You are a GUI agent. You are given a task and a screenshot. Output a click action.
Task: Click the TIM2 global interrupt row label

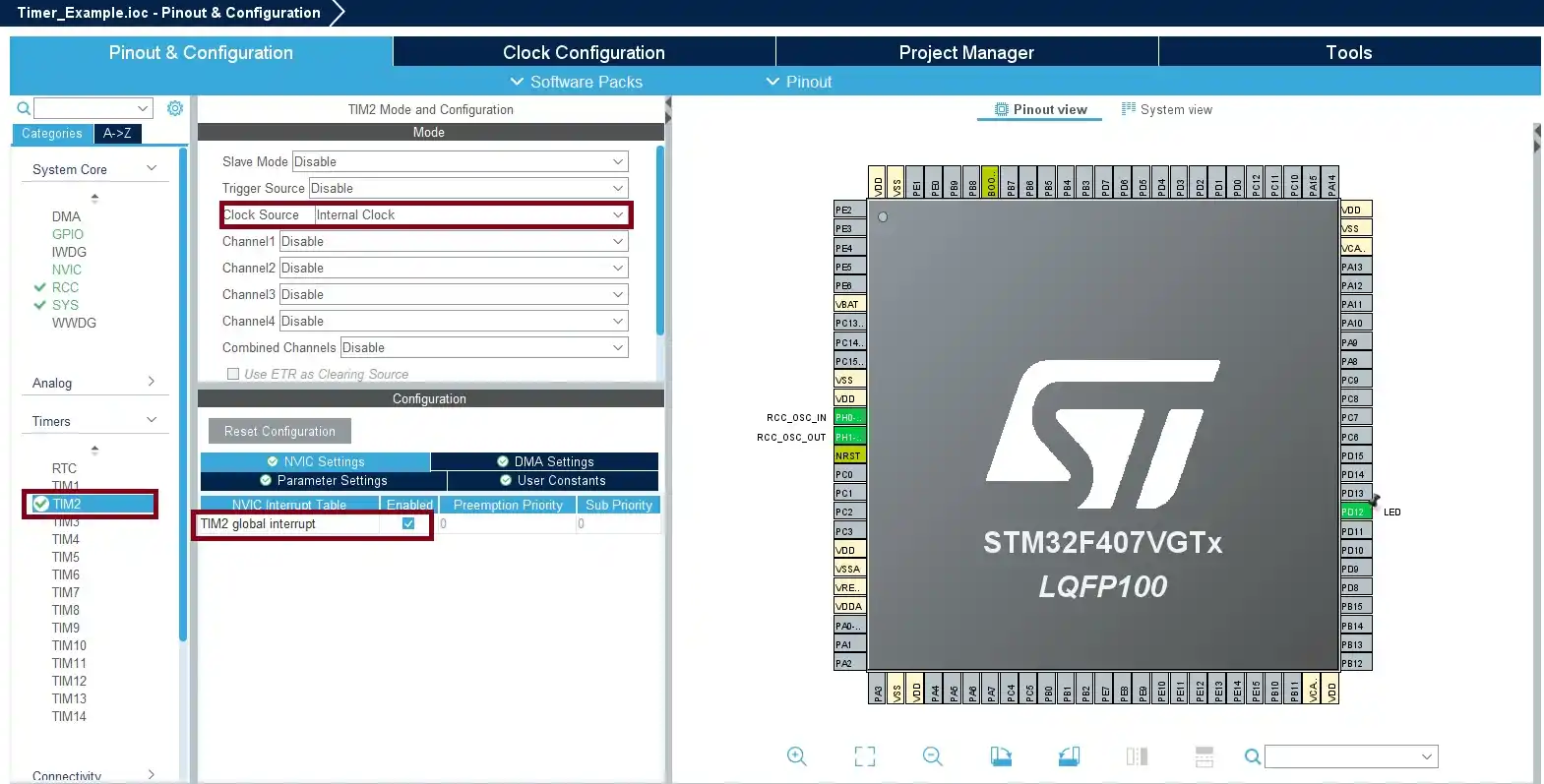pyautogui.click(x=258, y=523)
